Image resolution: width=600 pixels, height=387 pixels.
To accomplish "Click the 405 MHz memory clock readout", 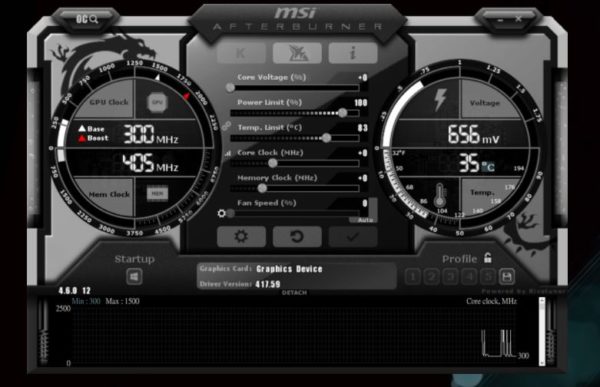I will [x=150, y=163].
